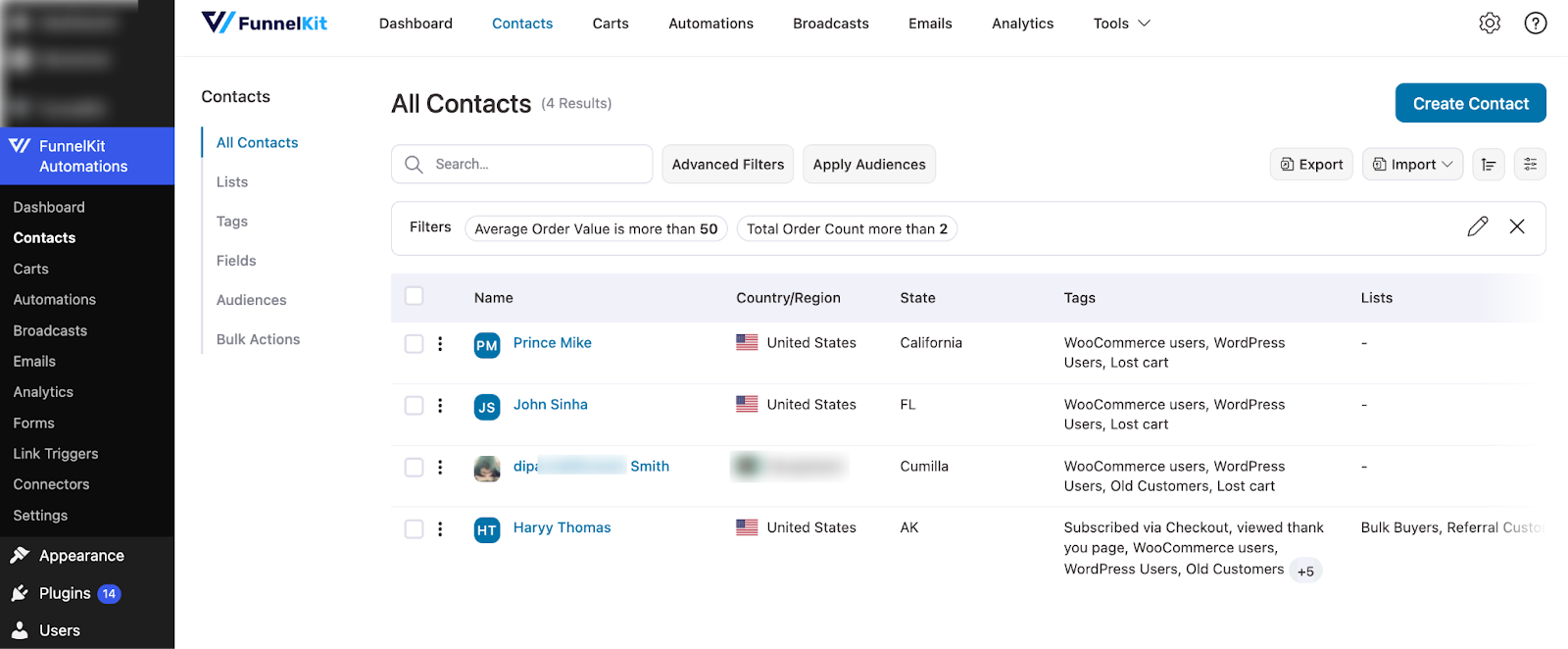Click the Country/Region column header
This screenshot has width=1568, height=649.
789,298
